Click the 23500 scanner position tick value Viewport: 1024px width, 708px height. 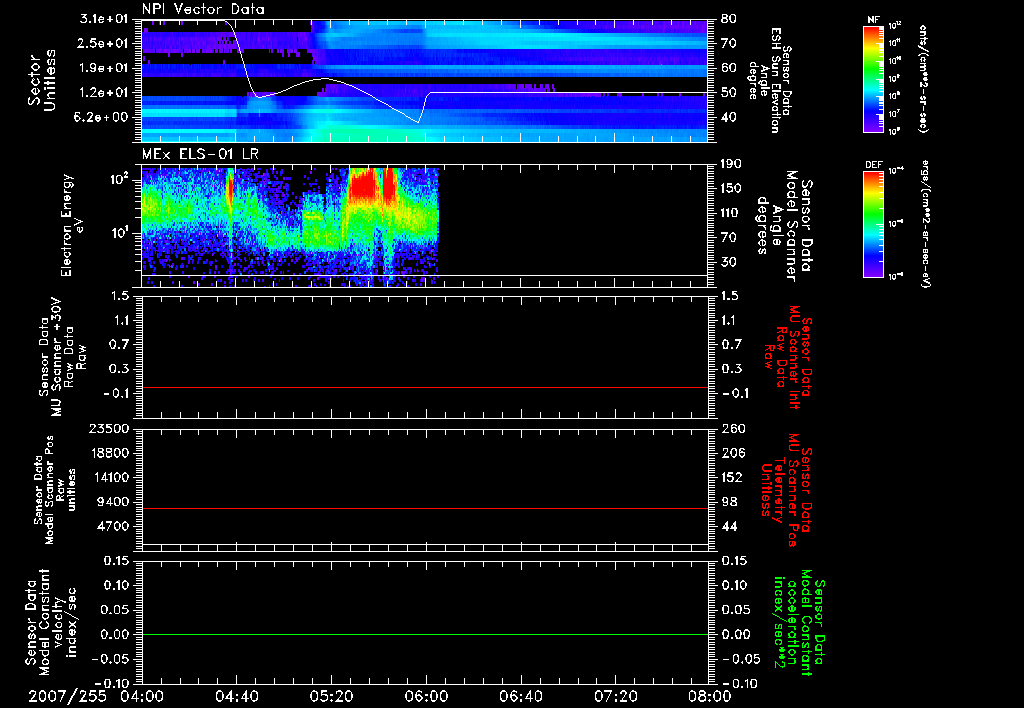pyautogui.click(x=110, y=429)
